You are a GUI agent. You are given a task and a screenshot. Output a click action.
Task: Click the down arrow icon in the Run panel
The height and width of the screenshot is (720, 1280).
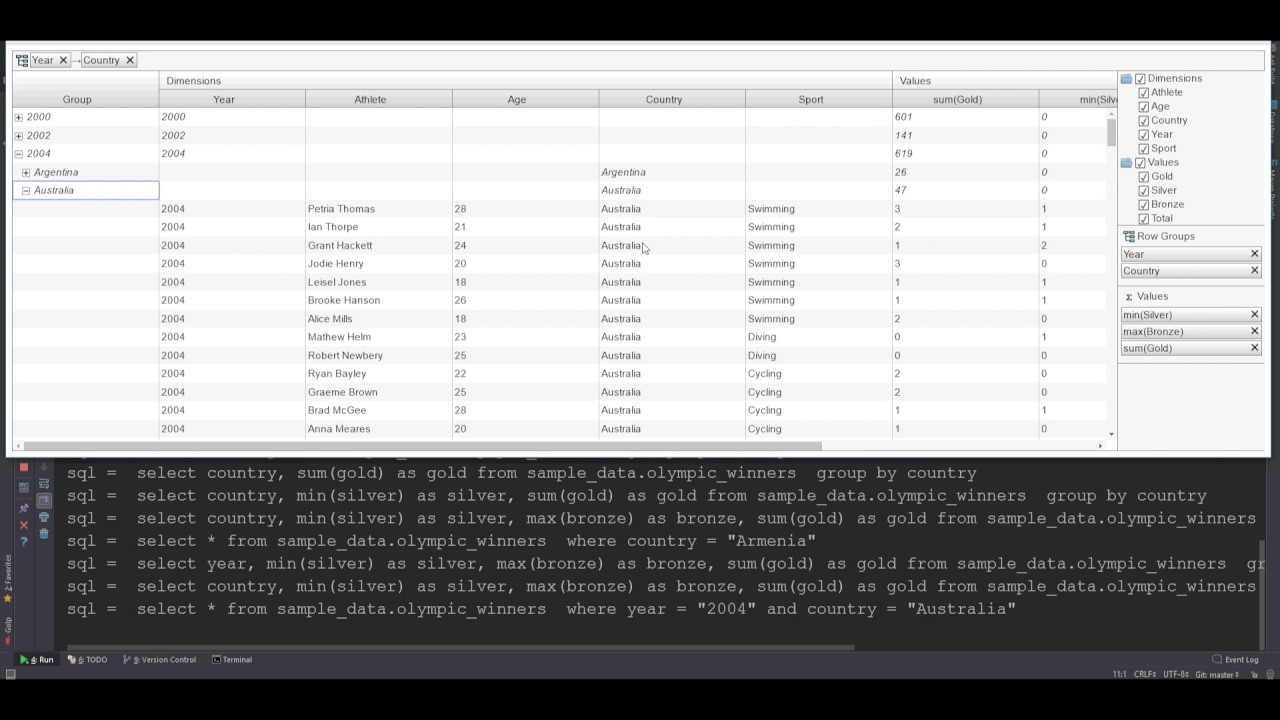pos(44,468)
